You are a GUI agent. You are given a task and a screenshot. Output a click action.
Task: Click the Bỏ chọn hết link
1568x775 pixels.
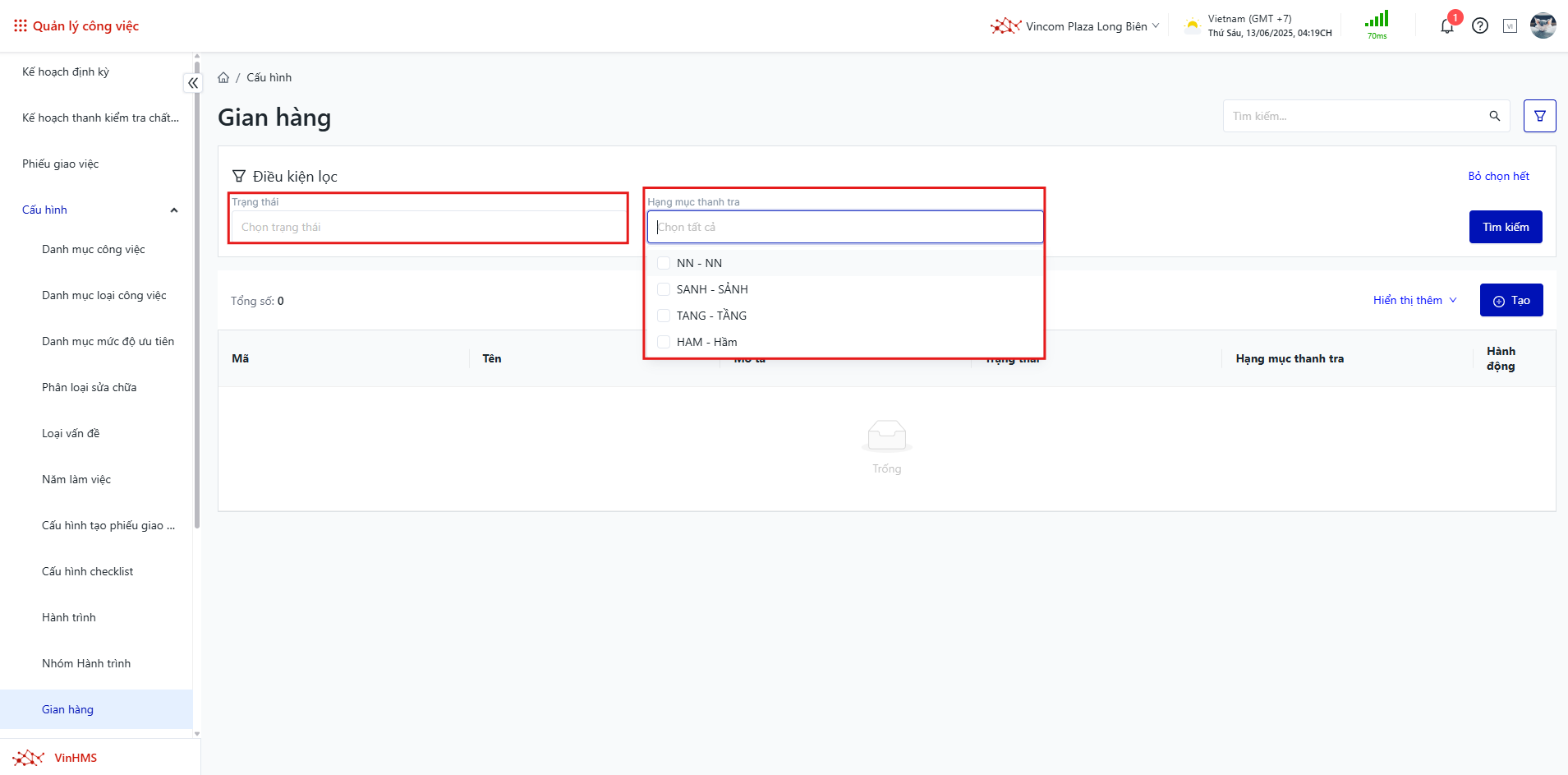click(1498, 176)
